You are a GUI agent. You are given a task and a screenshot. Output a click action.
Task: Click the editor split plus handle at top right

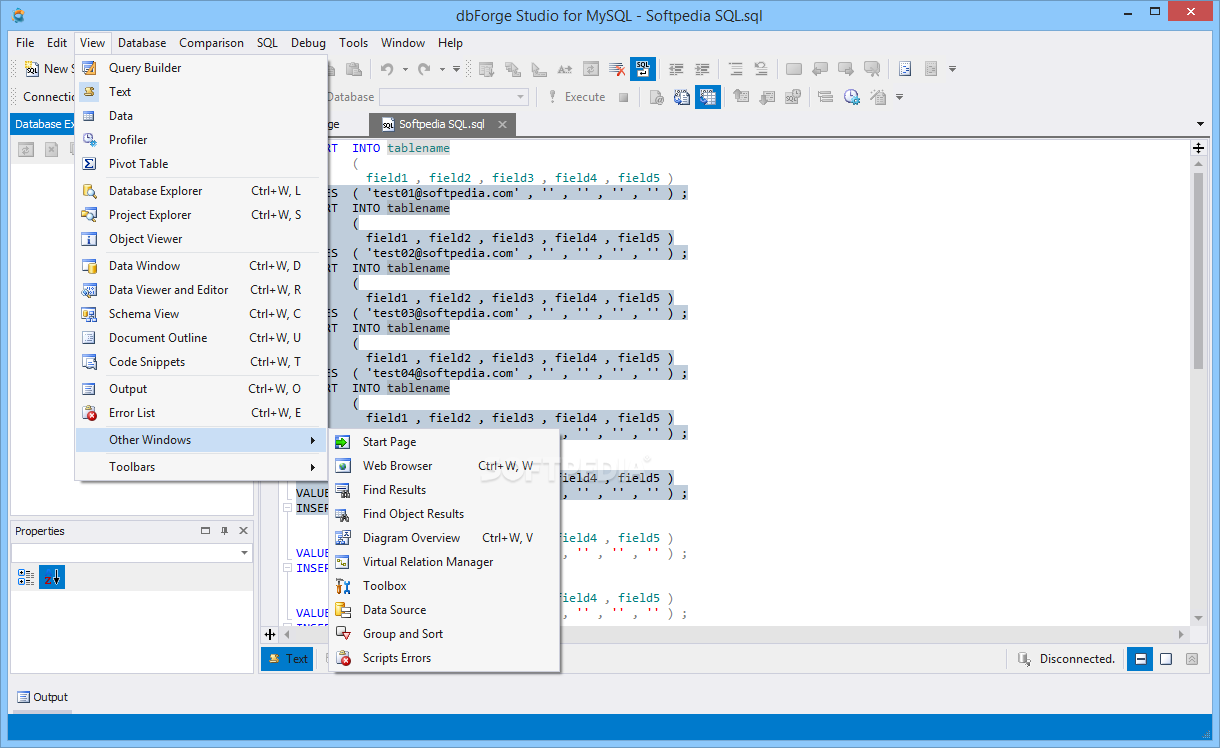coord(1198,148)
